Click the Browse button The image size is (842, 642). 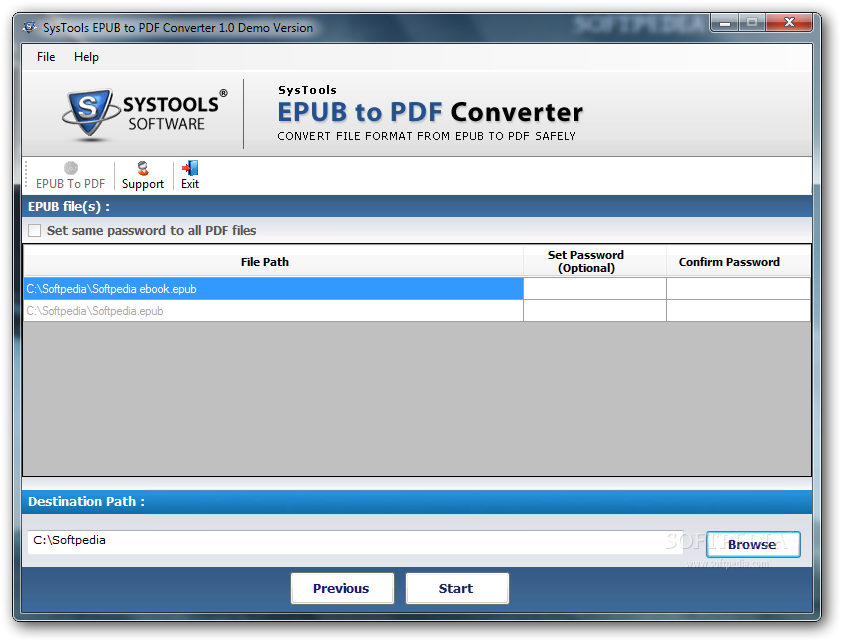click(x=753, y=544)
